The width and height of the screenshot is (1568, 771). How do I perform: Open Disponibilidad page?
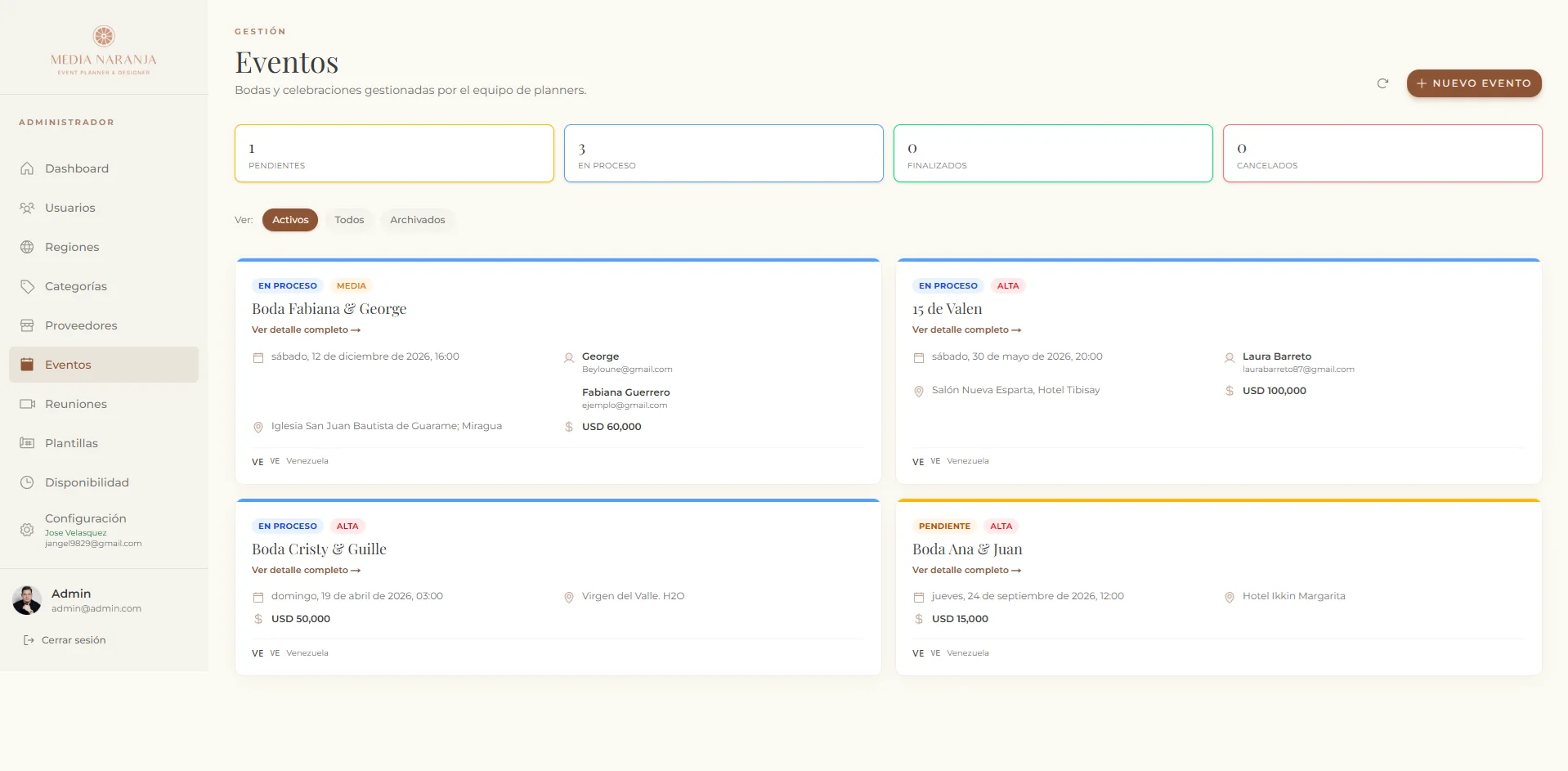click(104, 482)
